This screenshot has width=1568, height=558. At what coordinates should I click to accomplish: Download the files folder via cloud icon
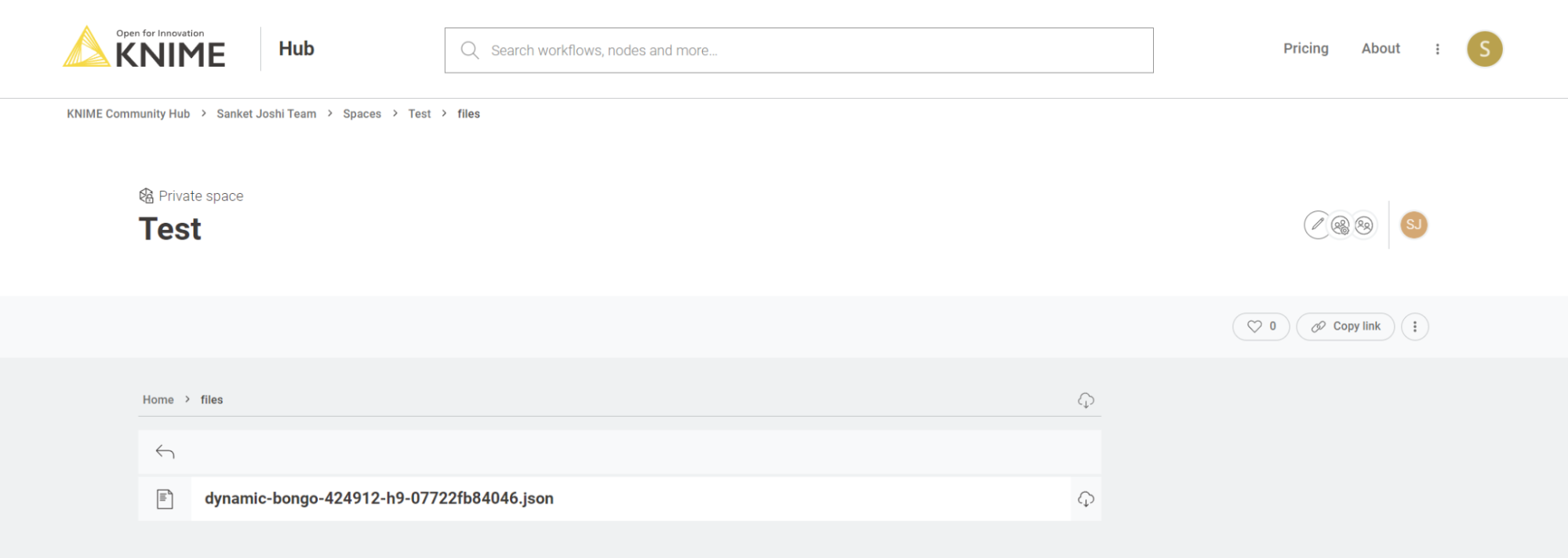pos(1086,400)
